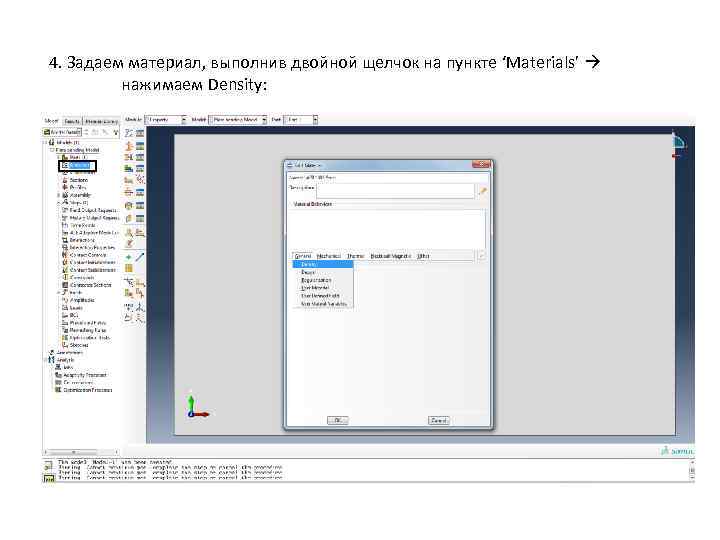Viewport: 720px width, 540px height.
Task: Choose User Output Variables menu entry
Action: click(x=323, y=304)
